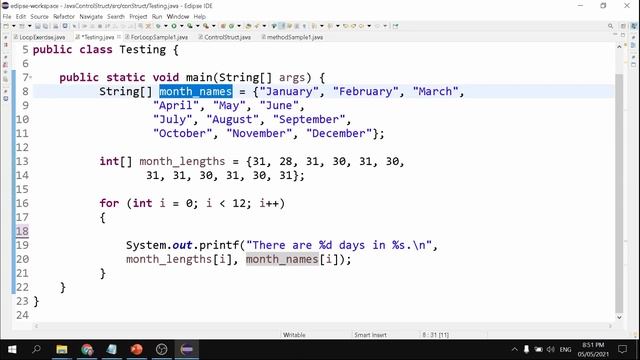Click the Quick Access search magnifier icon
The image size is (640, 360).
point(611,26)
